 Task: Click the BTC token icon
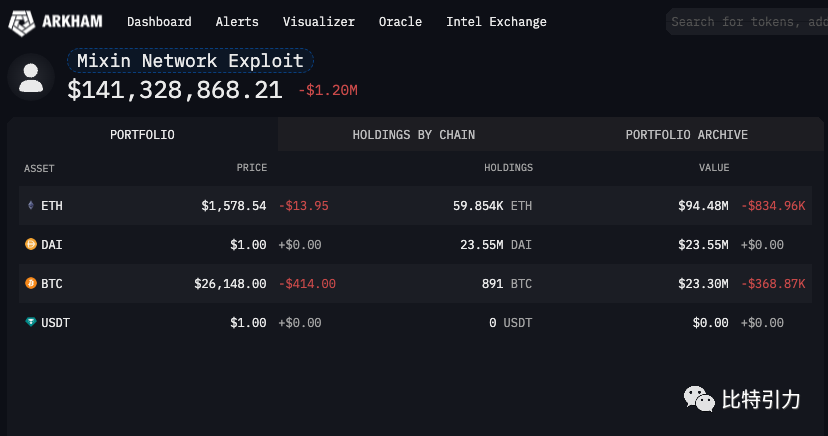(x=30, y=284)
